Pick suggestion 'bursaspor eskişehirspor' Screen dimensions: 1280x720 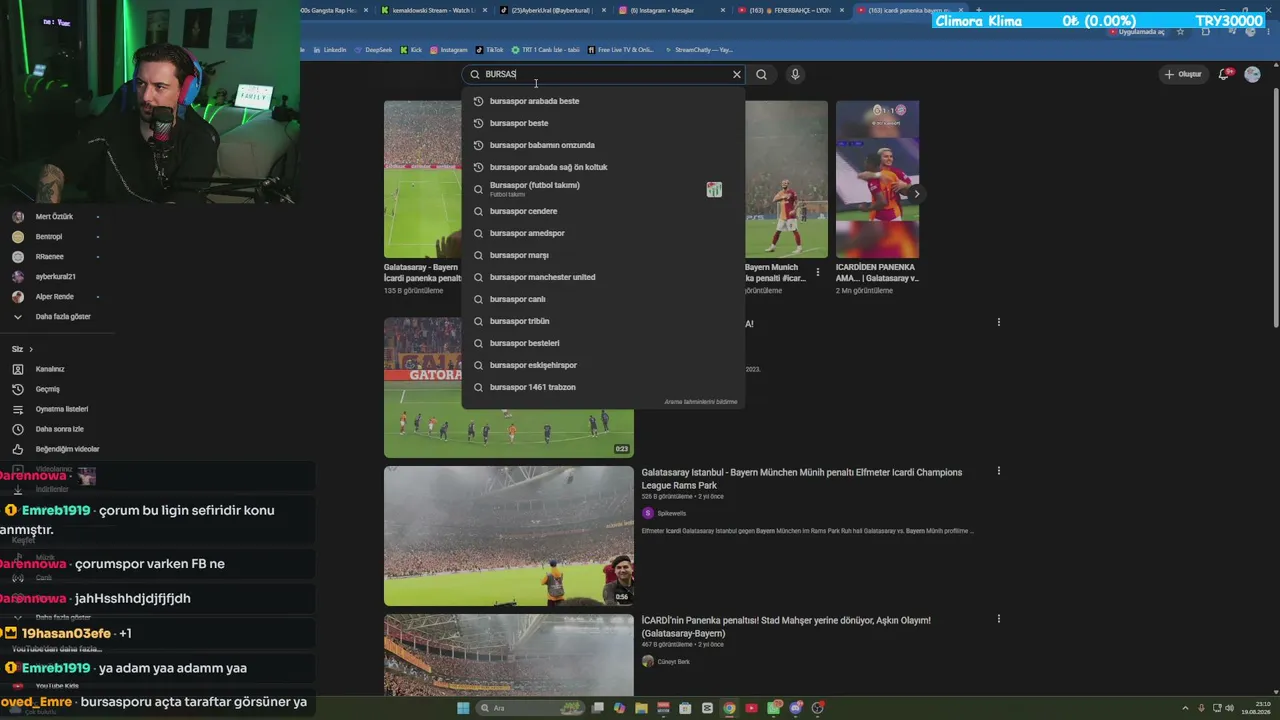(x=603, y=365)
